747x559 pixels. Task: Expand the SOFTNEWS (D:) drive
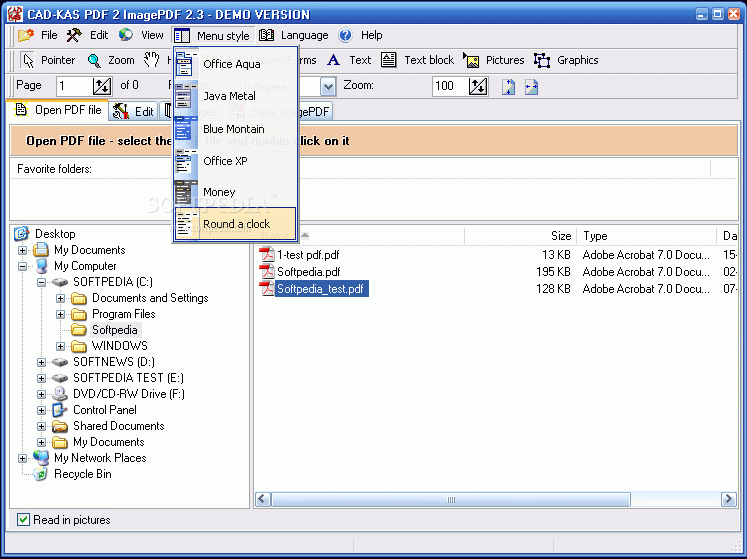pos(41,362)
